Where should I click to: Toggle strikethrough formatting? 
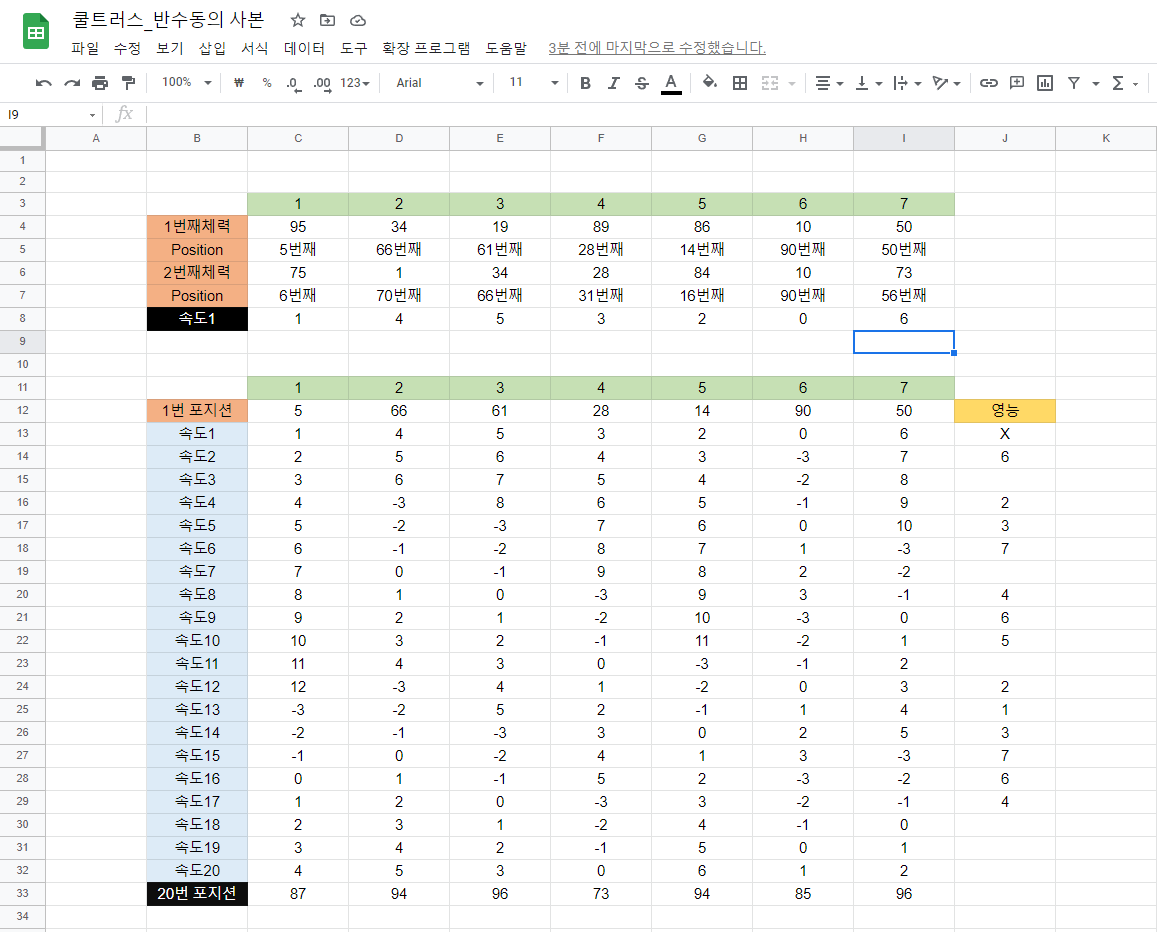pos(642,83)
